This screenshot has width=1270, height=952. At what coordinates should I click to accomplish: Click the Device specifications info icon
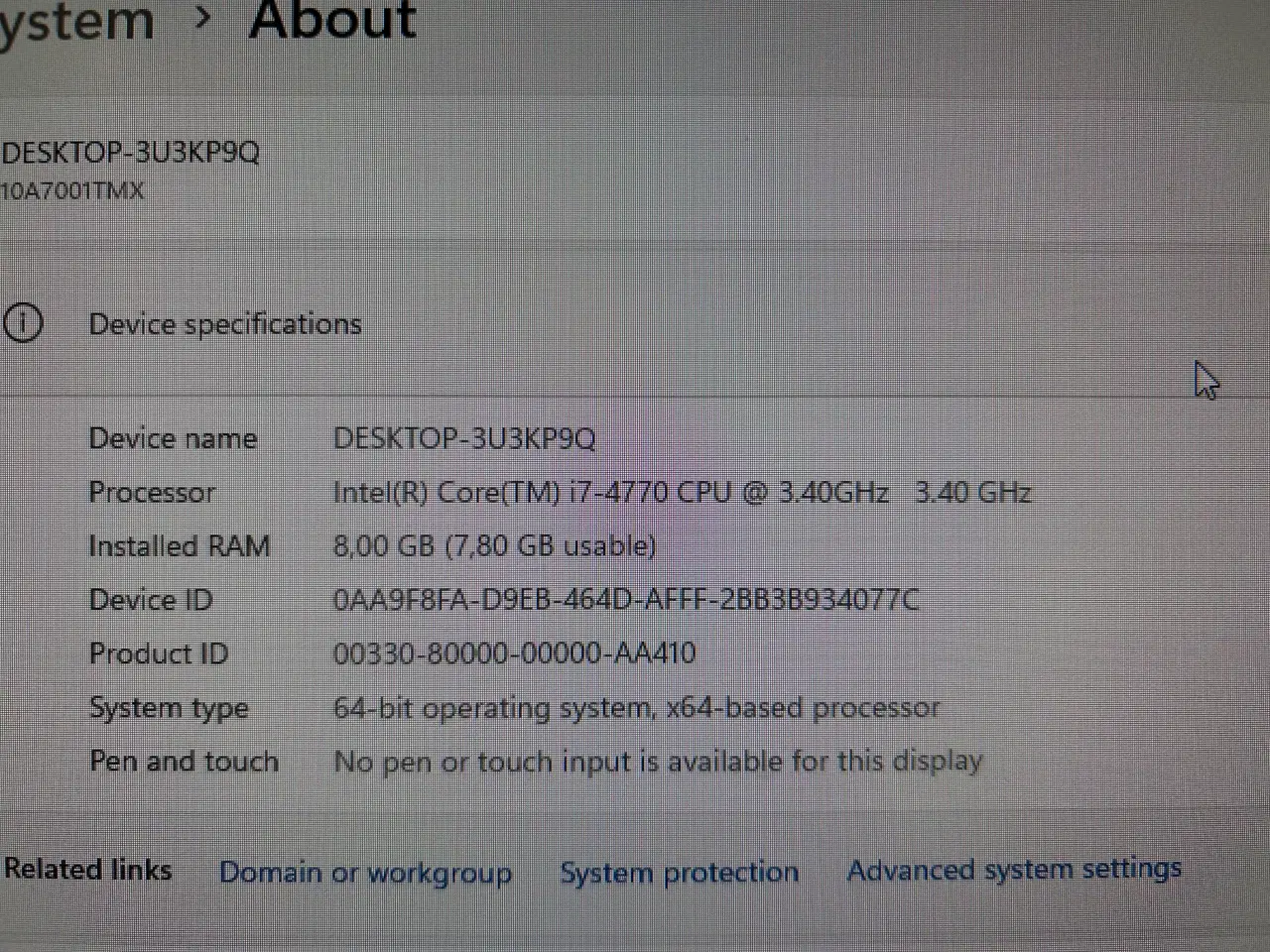23,323
